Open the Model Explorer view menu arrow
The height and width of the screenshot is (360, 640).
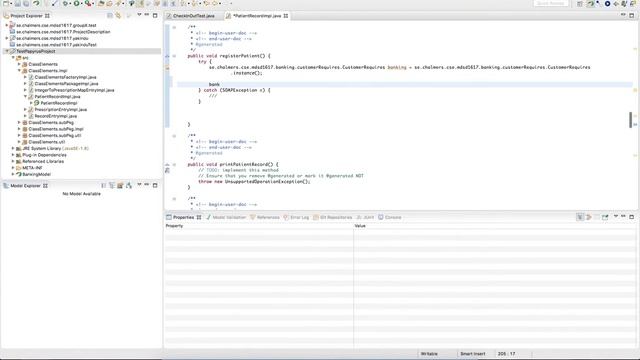click(139, 185)
